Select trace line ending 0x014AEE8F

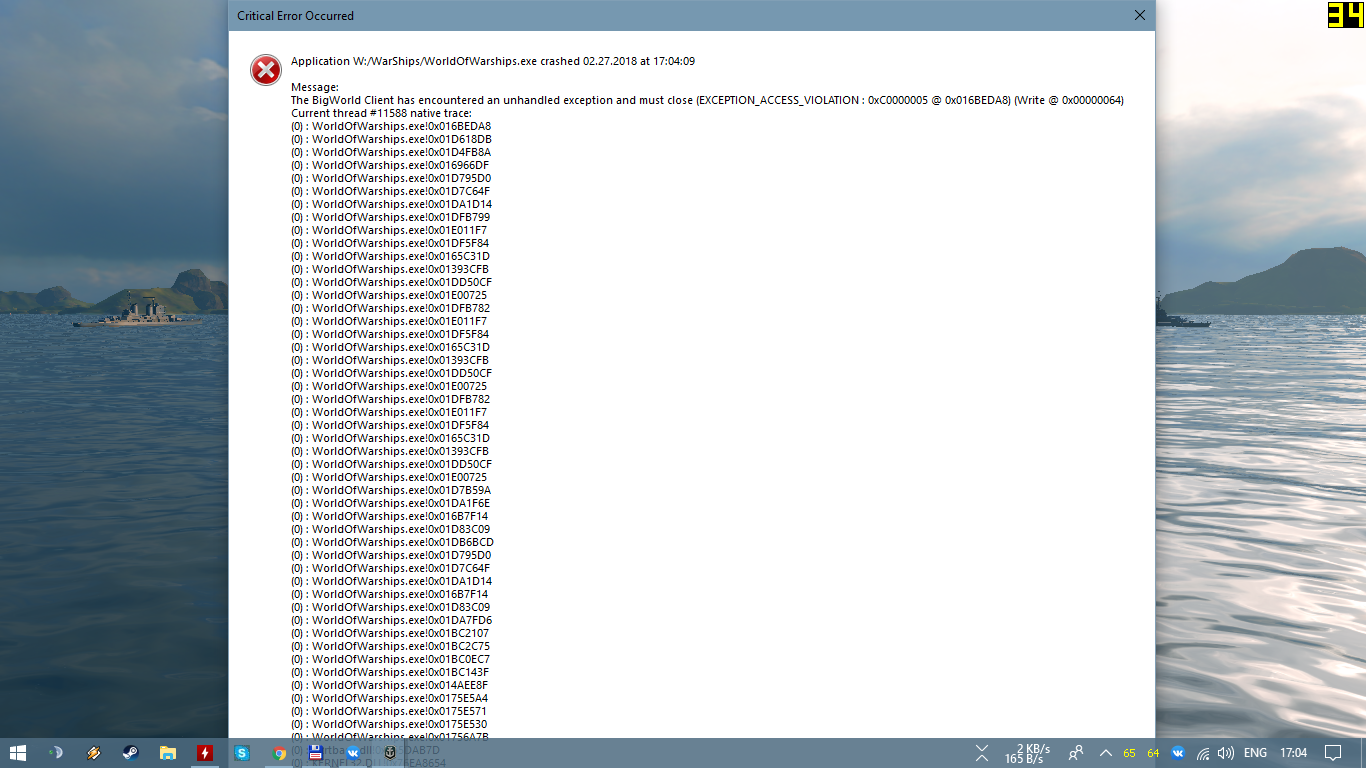point(390,685)
